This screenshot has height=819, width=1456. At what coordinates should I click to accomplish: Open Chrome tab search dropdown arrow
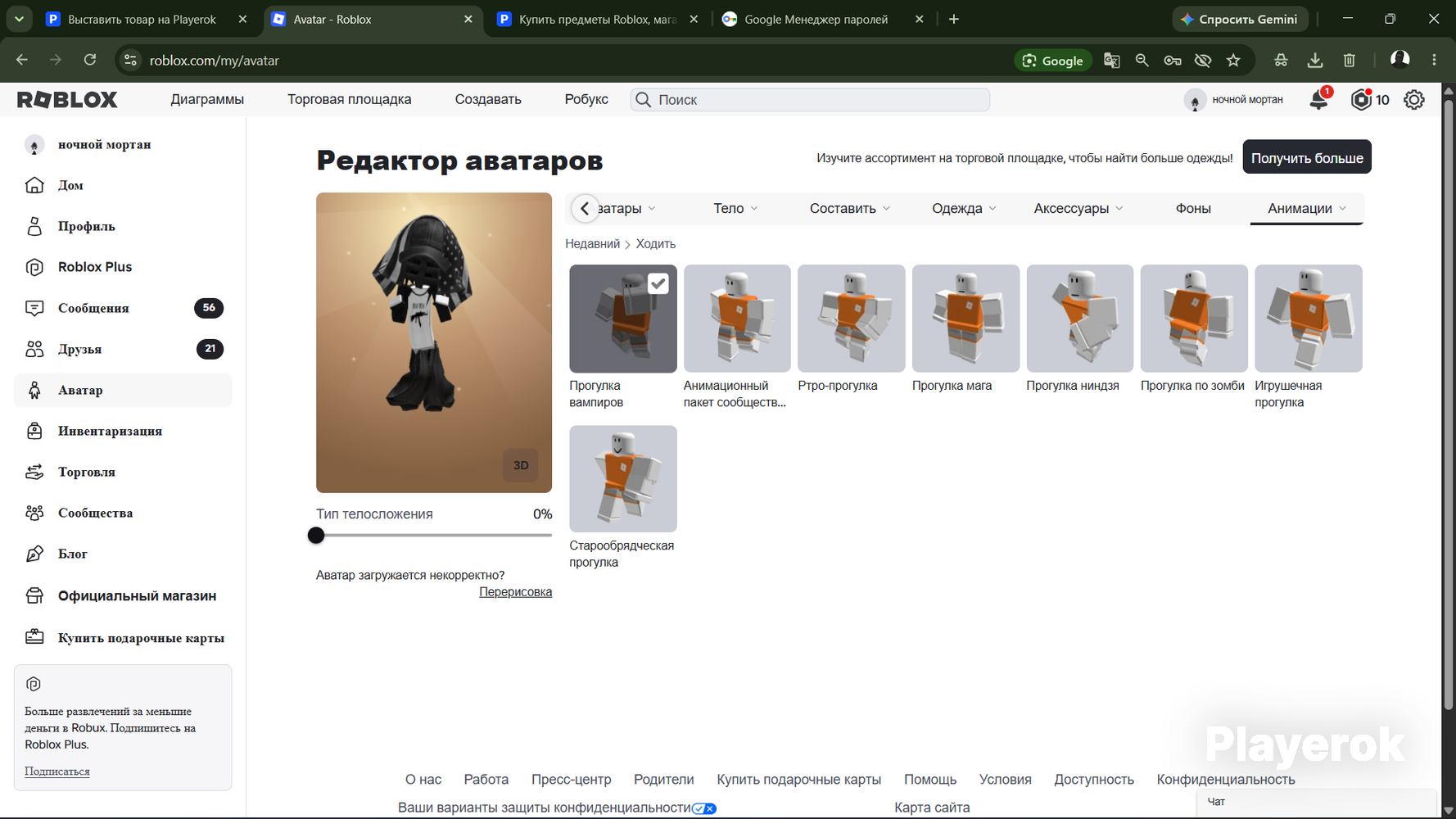click(19, 19)
